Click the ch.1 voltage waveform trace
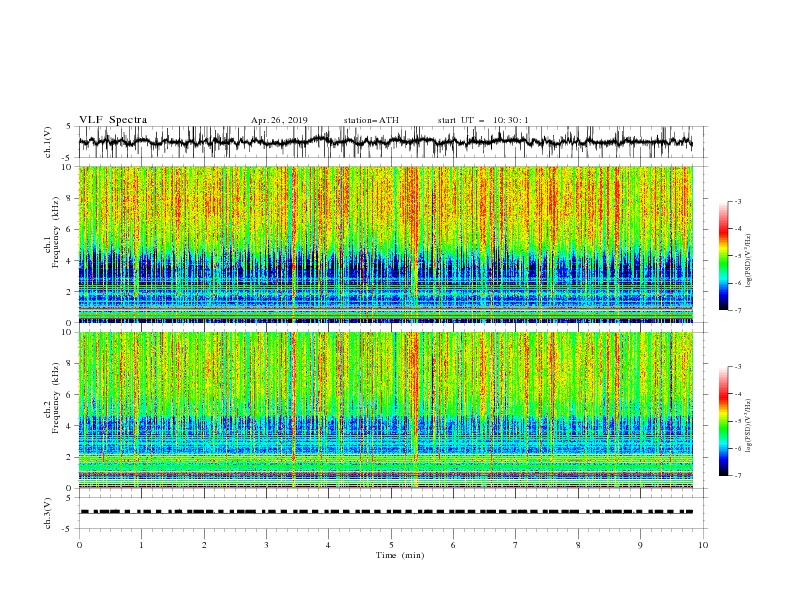Screen dimensions: 792x612 385,142
